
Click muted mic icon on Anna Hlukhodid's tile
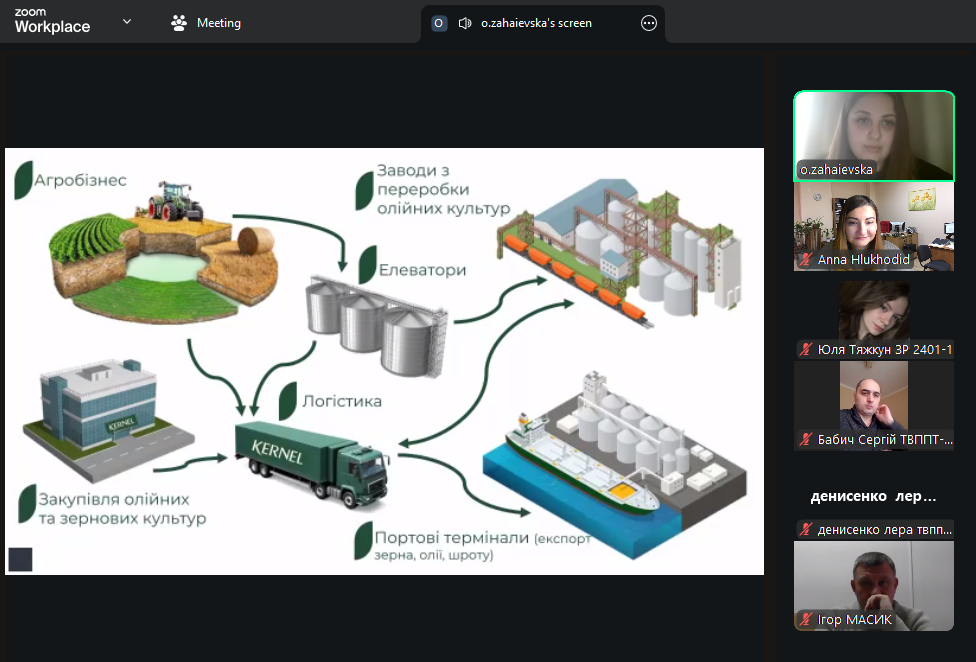click(805, 260)
